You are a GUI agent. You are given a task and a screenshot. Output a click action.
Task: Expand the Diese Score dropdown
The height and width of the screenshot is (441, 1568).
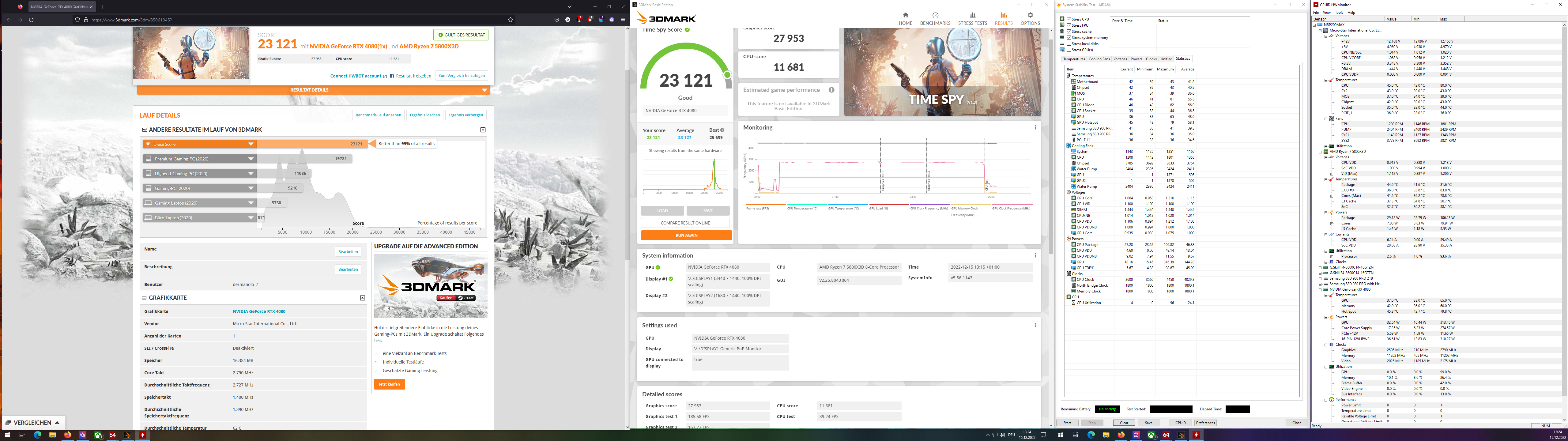(x=250, y=144)
